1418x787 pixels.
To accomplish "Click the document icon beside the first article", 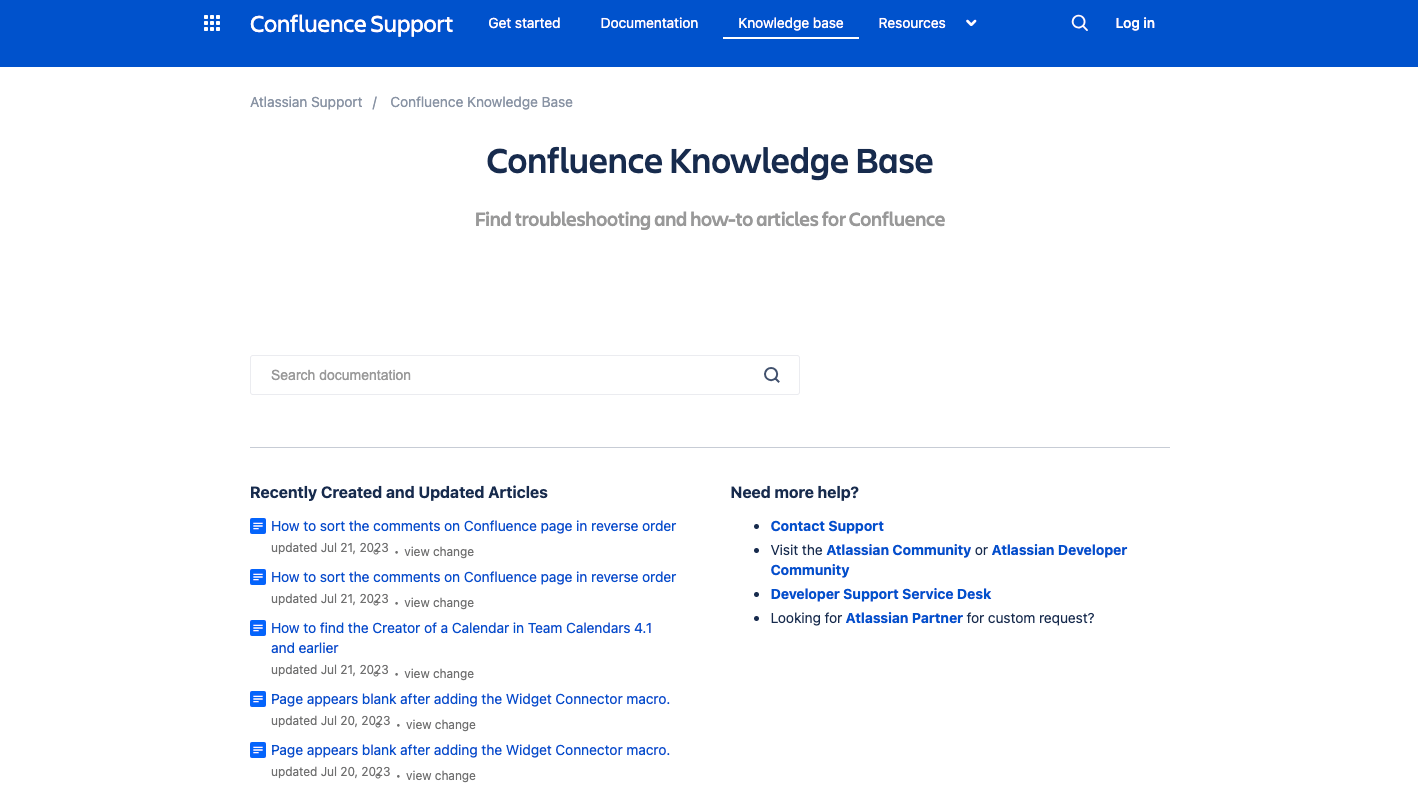I will [258, 525].
